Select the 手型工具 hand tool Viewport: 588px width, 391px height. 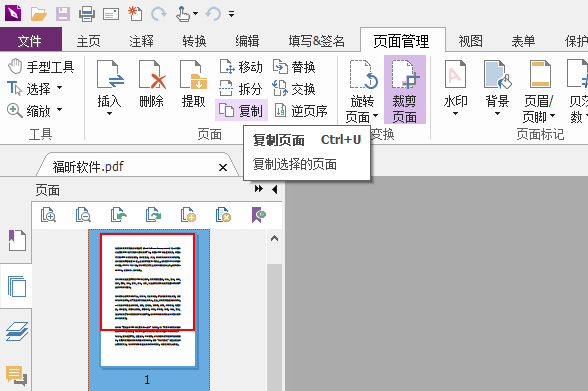click(41, 67)
